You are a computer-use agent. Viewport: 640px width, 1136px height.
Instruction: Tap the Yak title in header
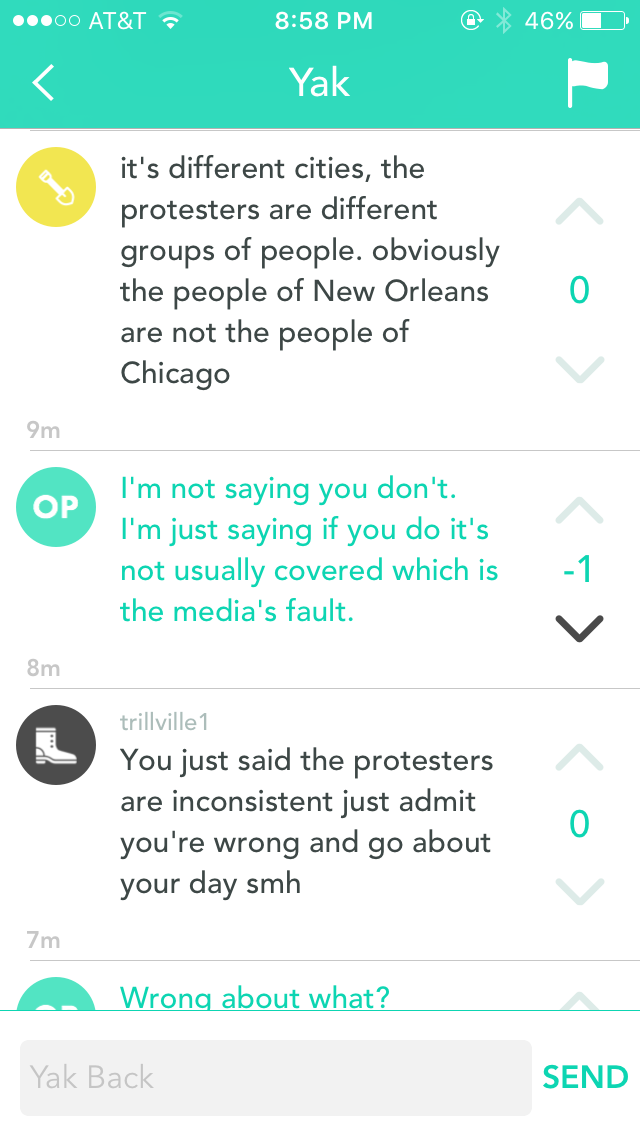(x=319, y=82)
